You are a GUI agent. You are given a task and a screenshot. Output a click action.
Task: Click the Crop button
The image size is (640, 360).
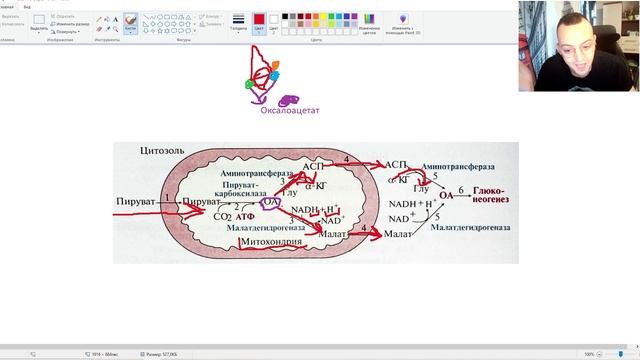pos(63,16)
